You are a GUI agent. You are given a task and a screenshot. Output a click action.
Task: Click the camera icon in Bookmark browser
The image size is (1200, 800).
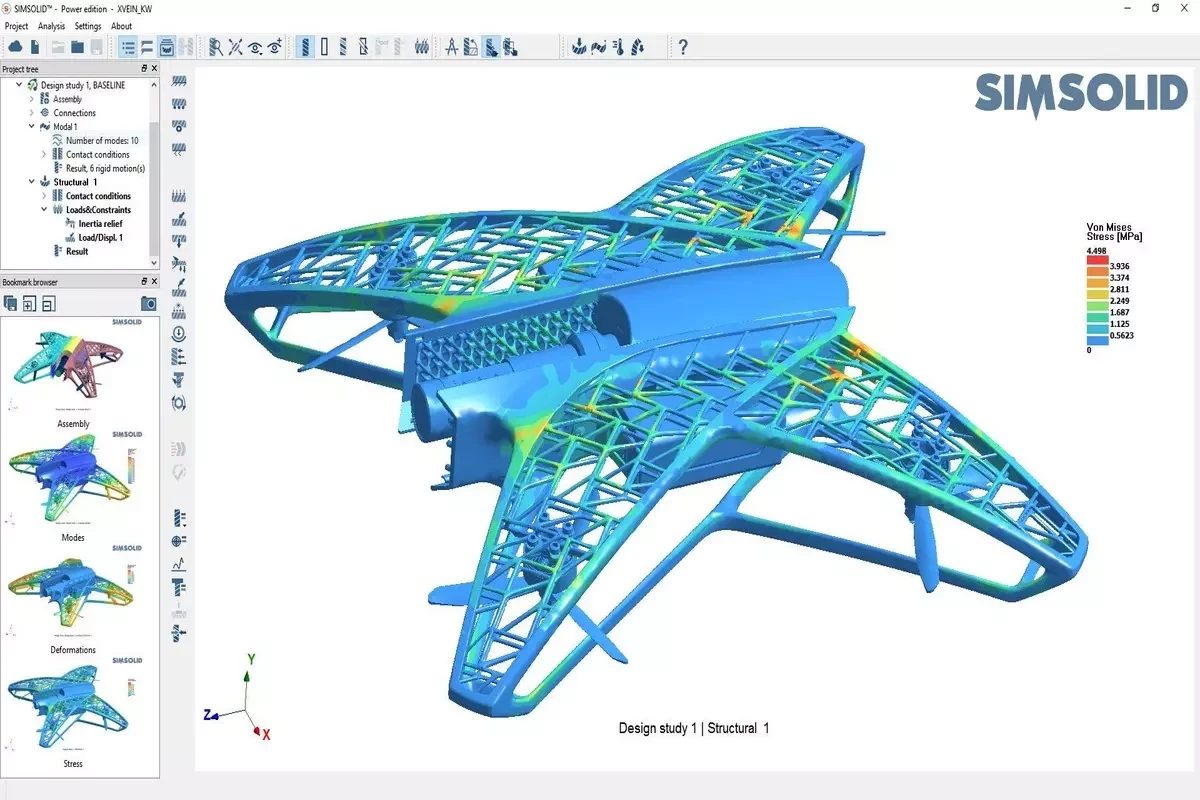148,303
